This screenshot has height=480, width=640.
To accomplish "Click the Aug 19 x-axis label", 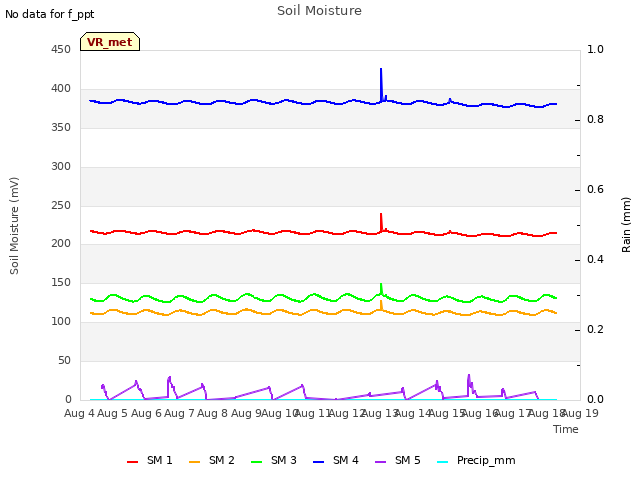I will pos(580,413).
